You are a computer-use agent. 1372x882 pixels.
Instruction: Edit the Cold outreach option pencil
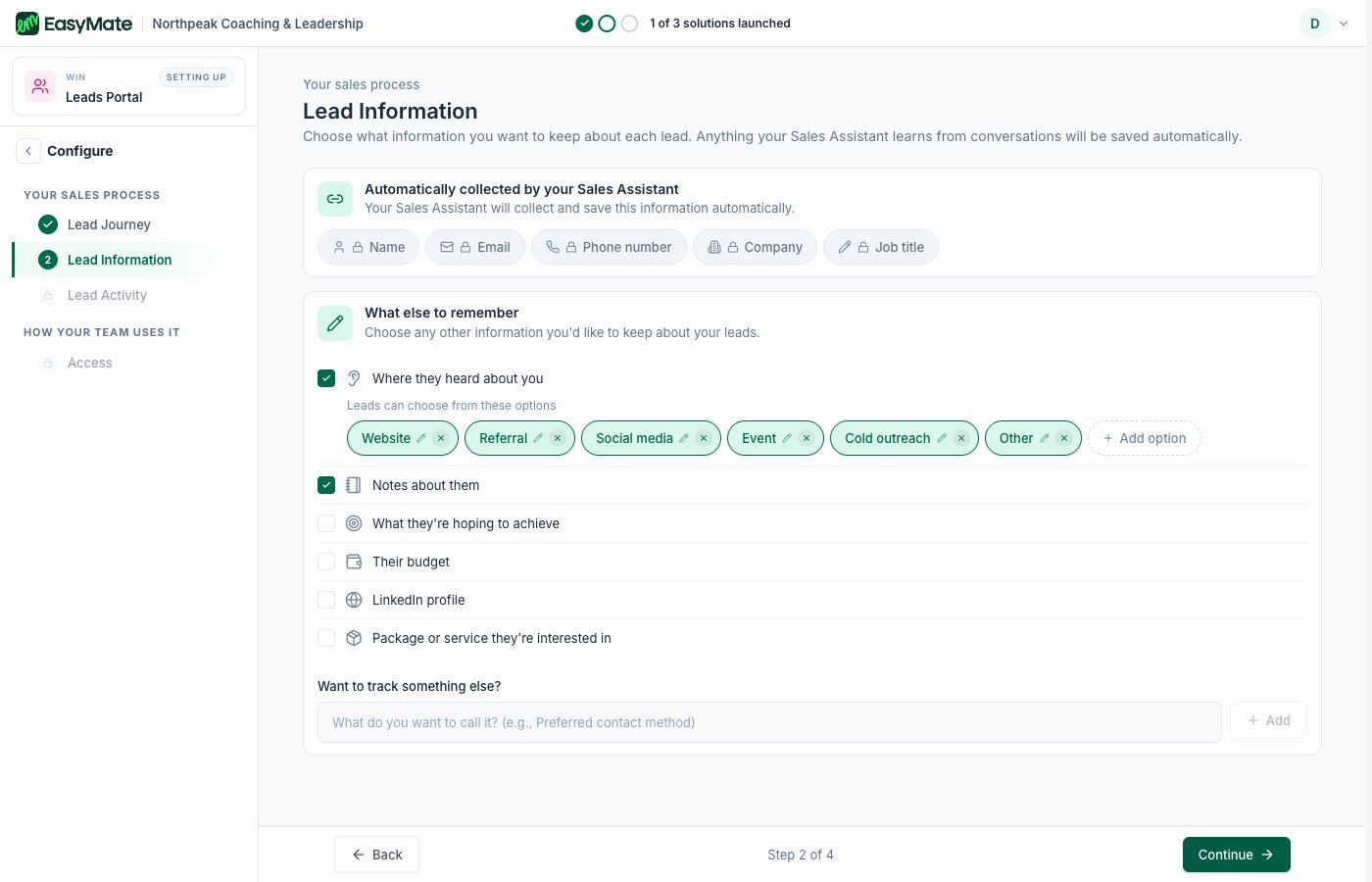942,438
